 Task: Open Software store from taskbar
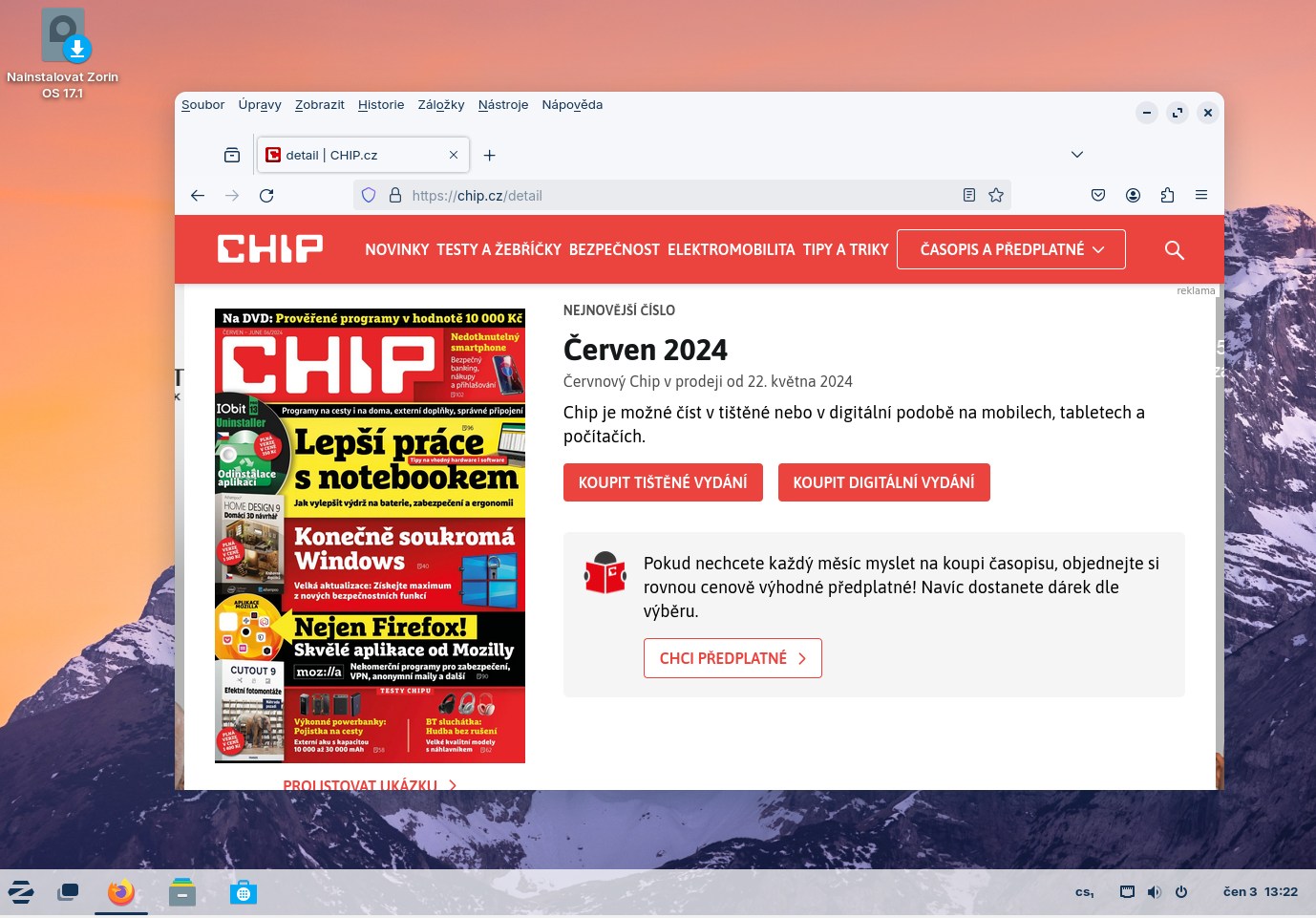(244, 892)
